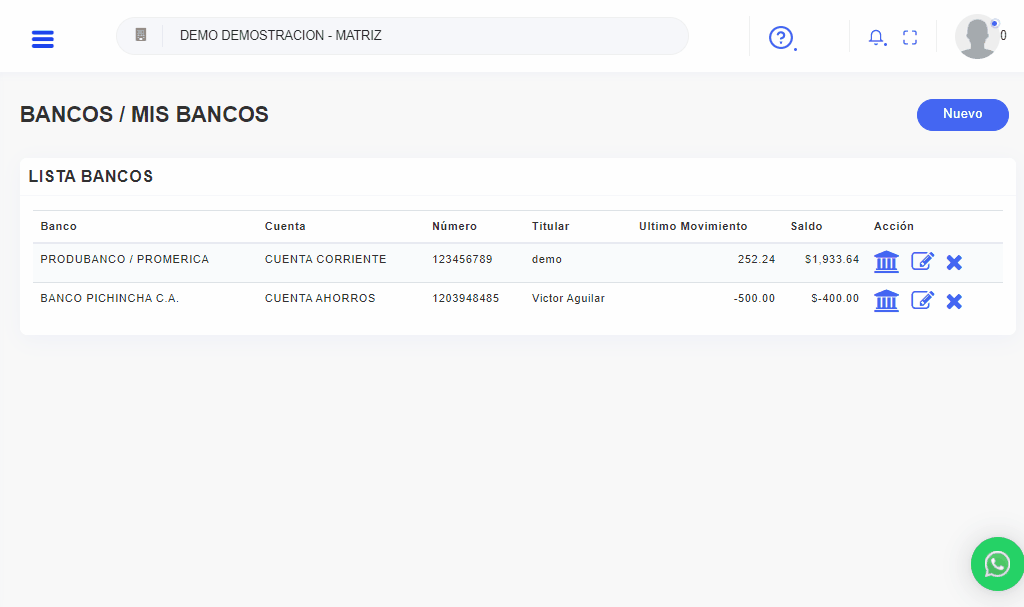Edit the BANCO PICHINCHA C.A. account
The height and width of the screenshot is (607, 1024).
coord(922,300)
